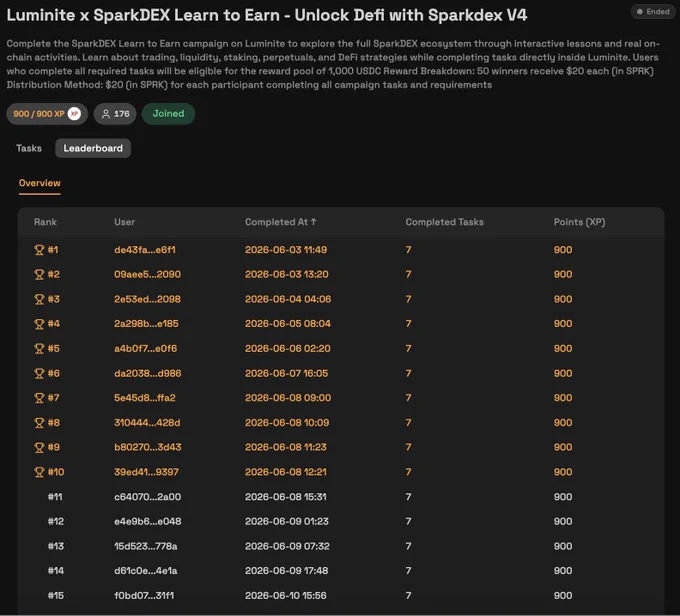680x616 pixels.
Task: Click the trophy icon for rank #3
Action: pos(39,299)
